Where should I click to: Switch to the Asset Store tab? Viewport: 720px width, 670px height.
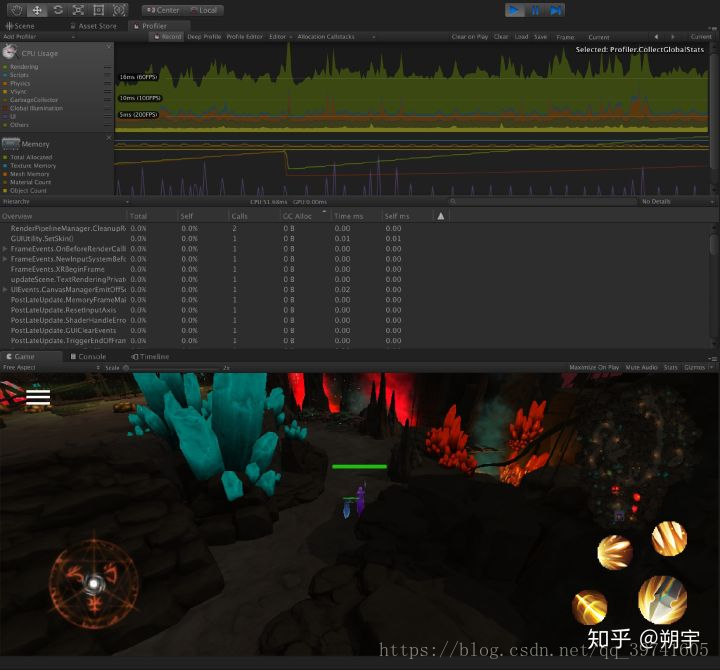(94, 26)
